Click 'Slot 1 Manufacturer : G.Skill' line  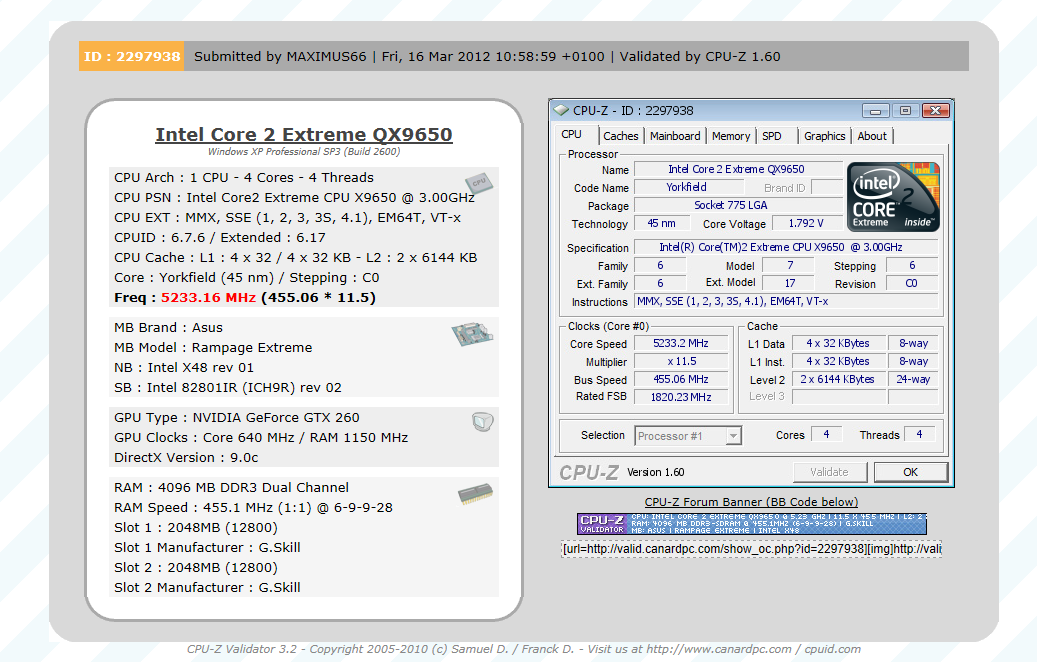coord(207,548)
